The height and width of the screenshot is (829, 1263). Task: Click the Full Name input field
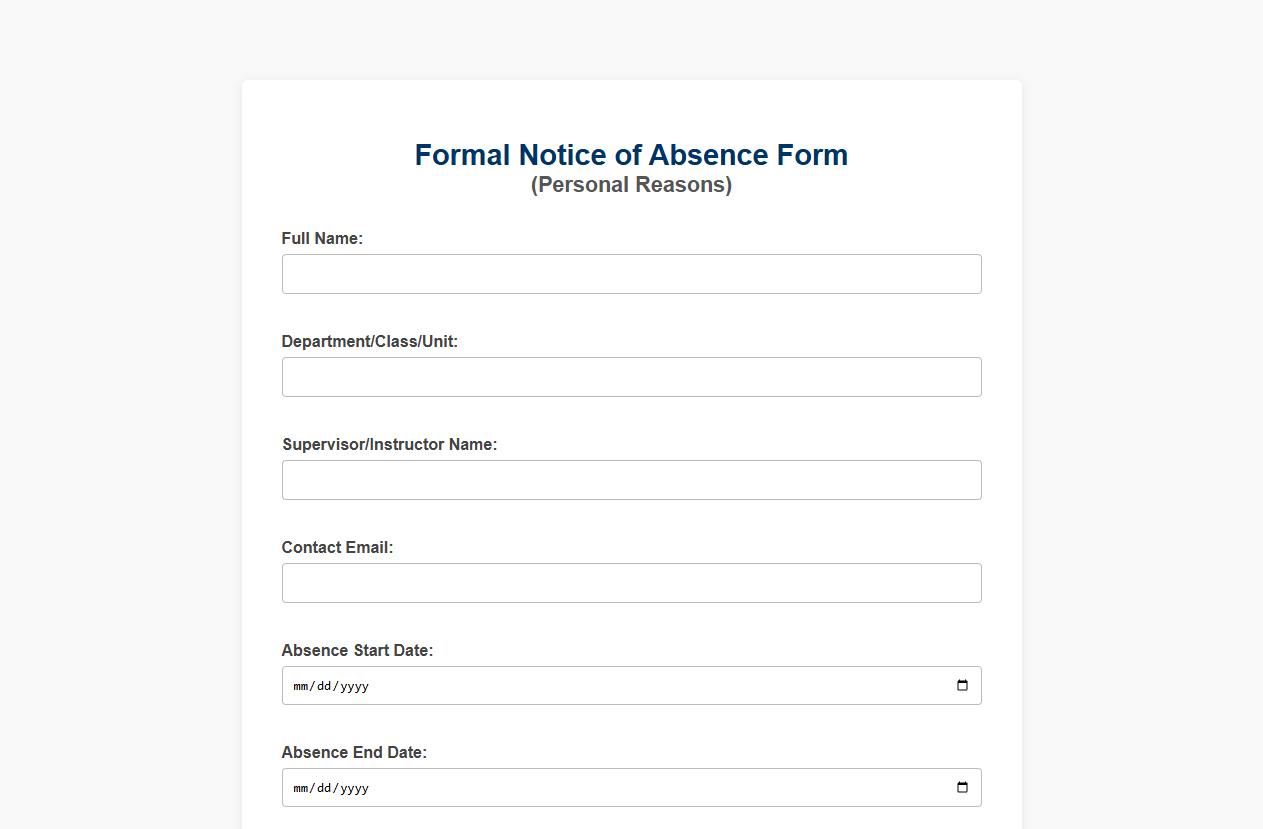[631, 274]
